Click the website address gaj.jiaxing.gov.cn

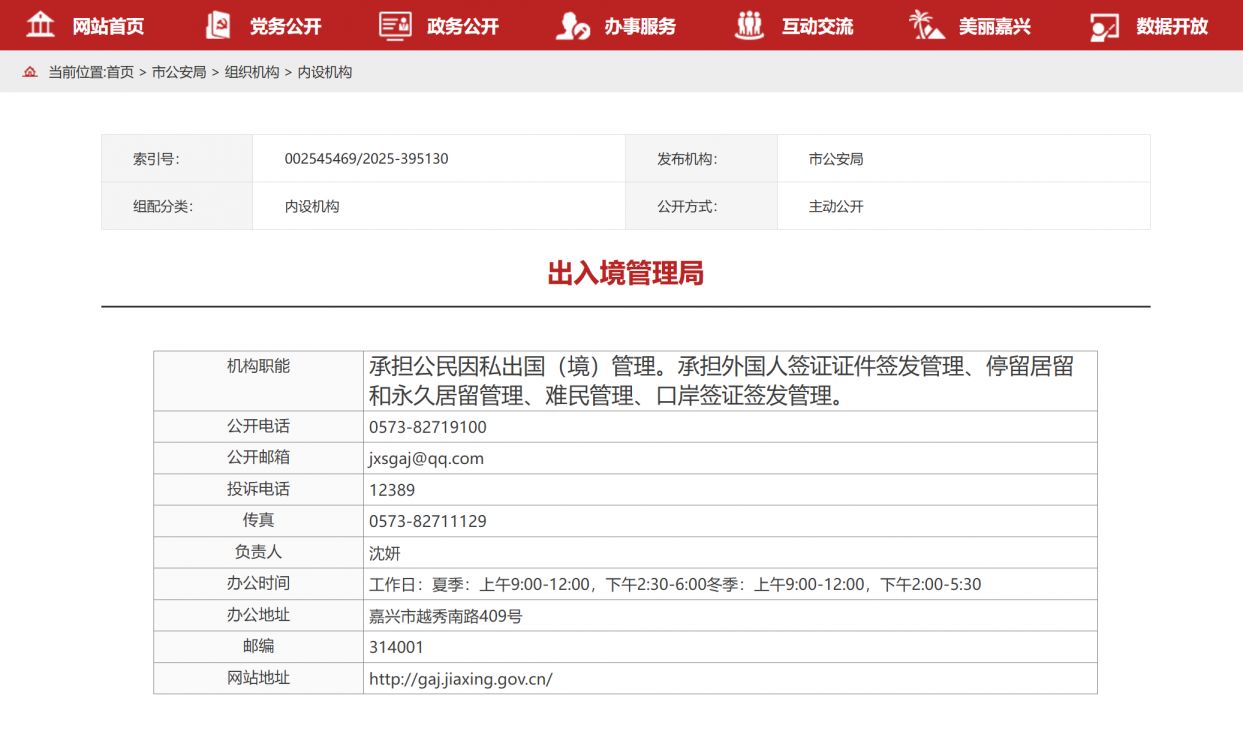[x=460, y=679]
